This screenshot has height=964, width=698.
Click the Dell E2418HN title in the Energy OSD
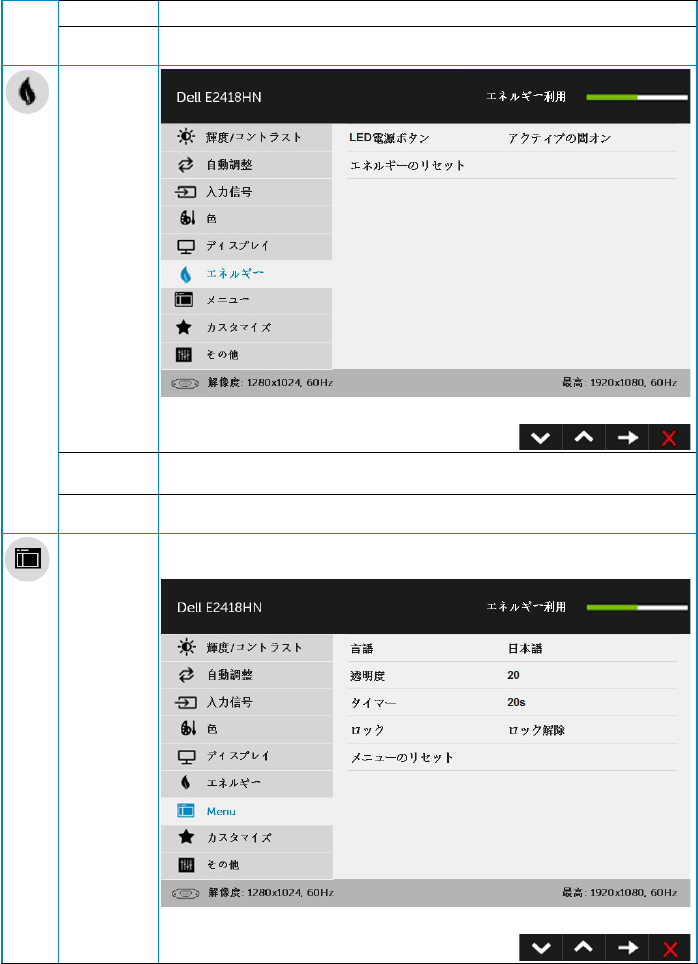pos(219,97)
